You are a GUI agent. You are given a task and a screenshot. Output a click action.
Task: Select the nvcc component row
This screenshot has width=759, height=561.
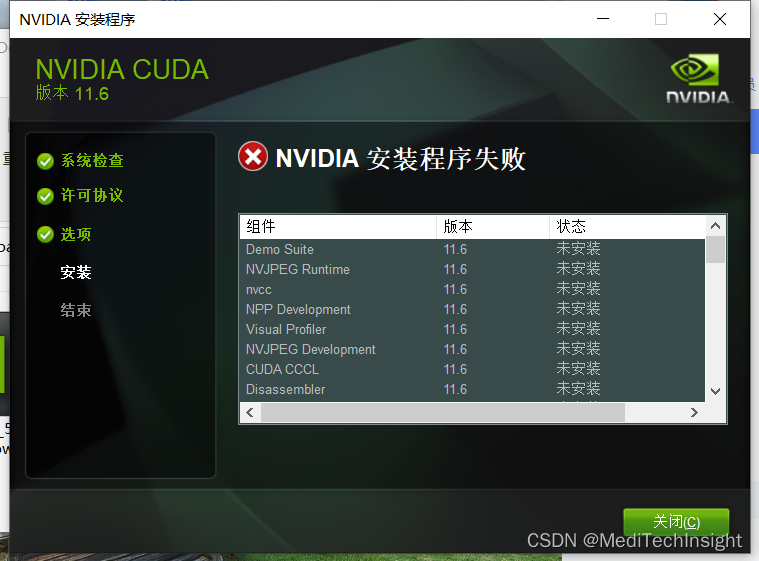(x=472, y=289)
